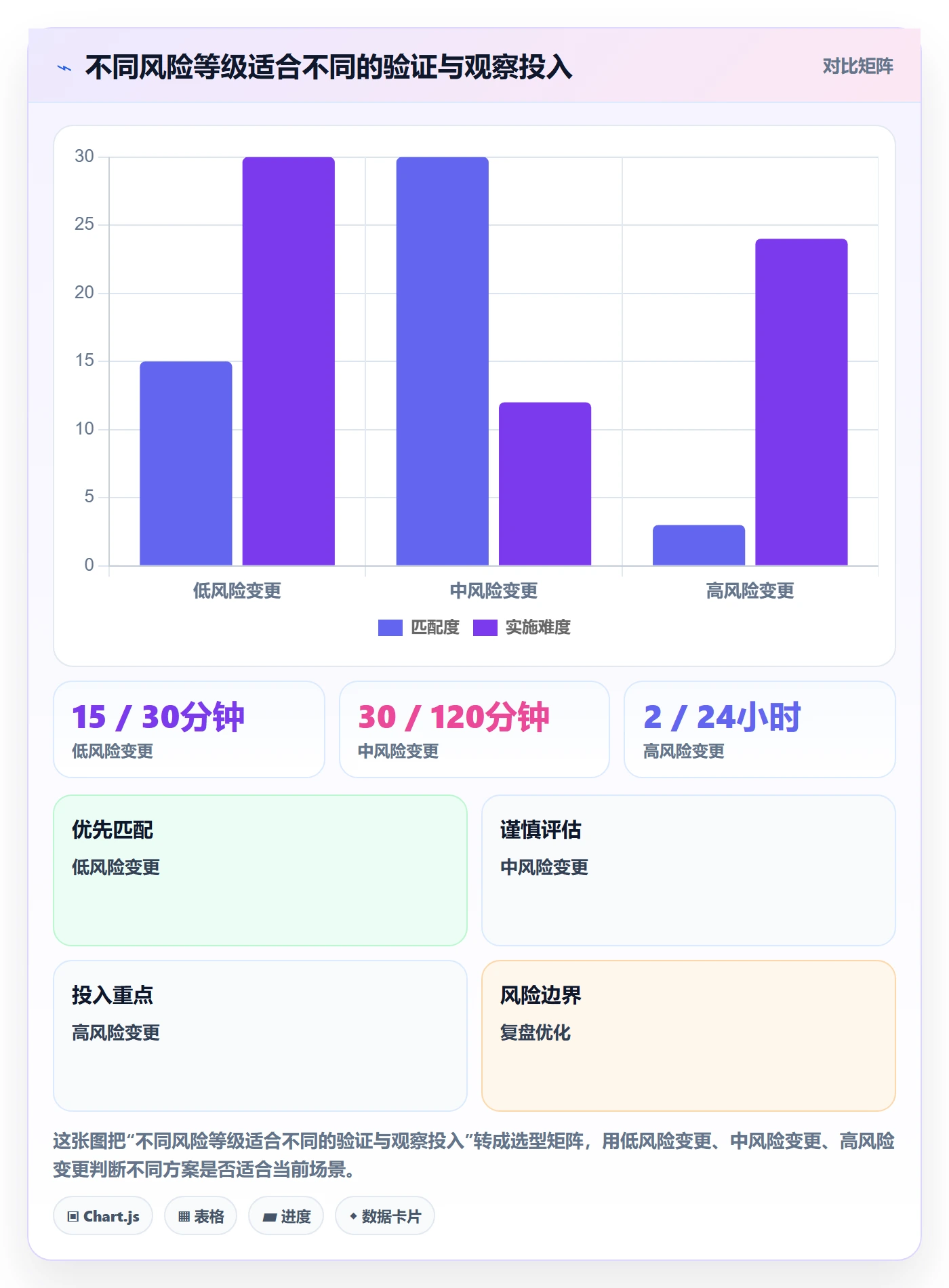
Task: Click the 中风险变更 x-axis label
Action: (493, 591)
